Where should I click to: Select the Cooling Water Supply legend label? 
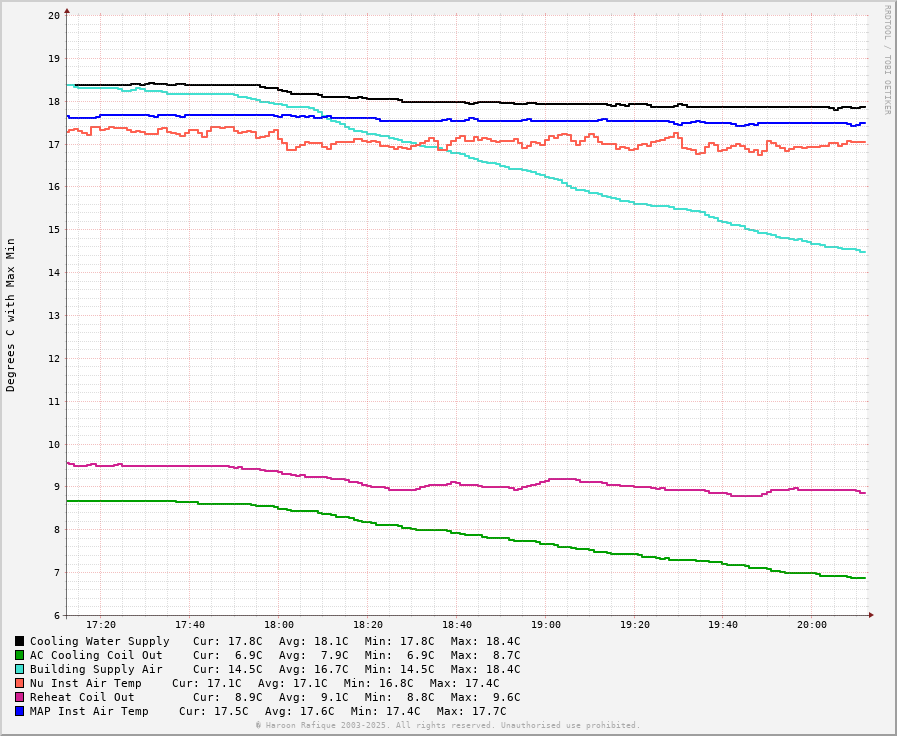tap(99, 641)
